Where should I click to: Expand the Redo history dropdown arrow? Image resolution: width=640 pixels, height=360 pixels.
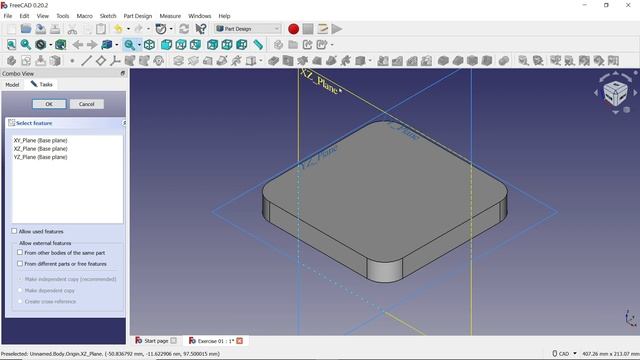tap(148, 29)
